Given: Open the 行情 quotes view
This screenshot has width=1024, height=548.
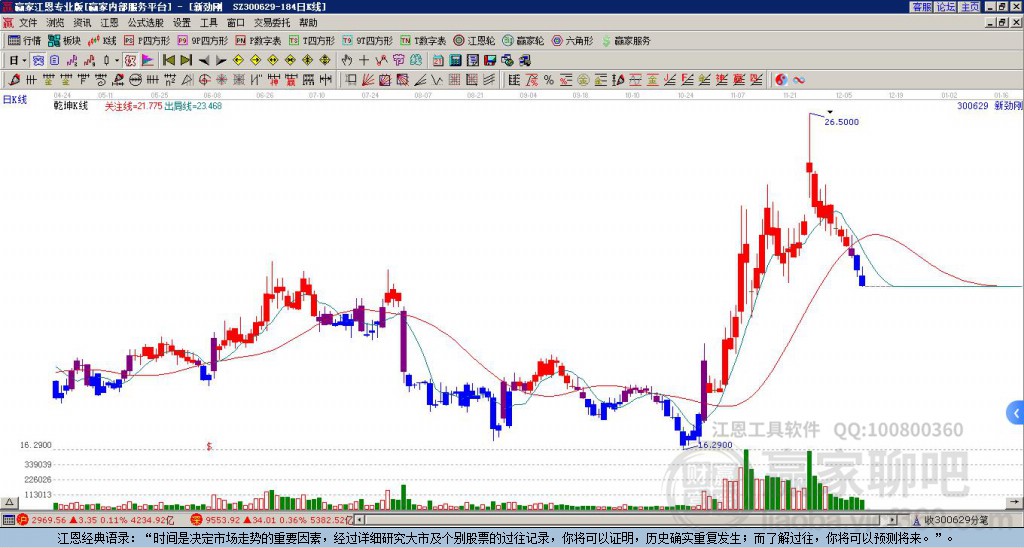Looking at the screenshot, I should click(25, 40).
